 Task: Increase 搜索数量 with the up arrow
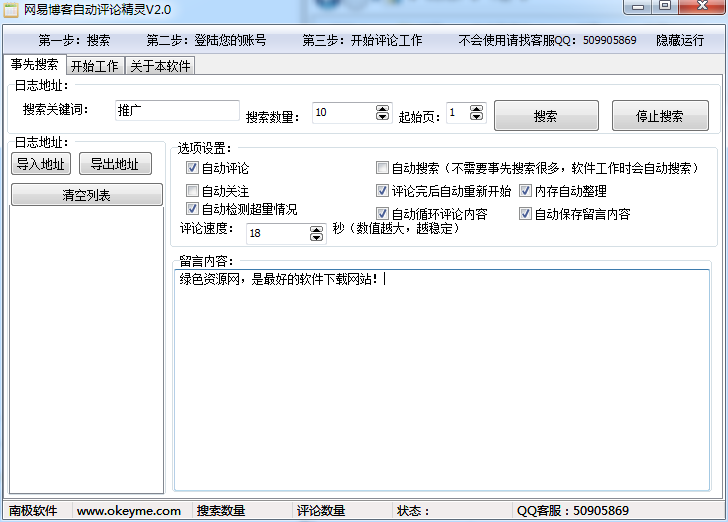click(x=383, y=109)
